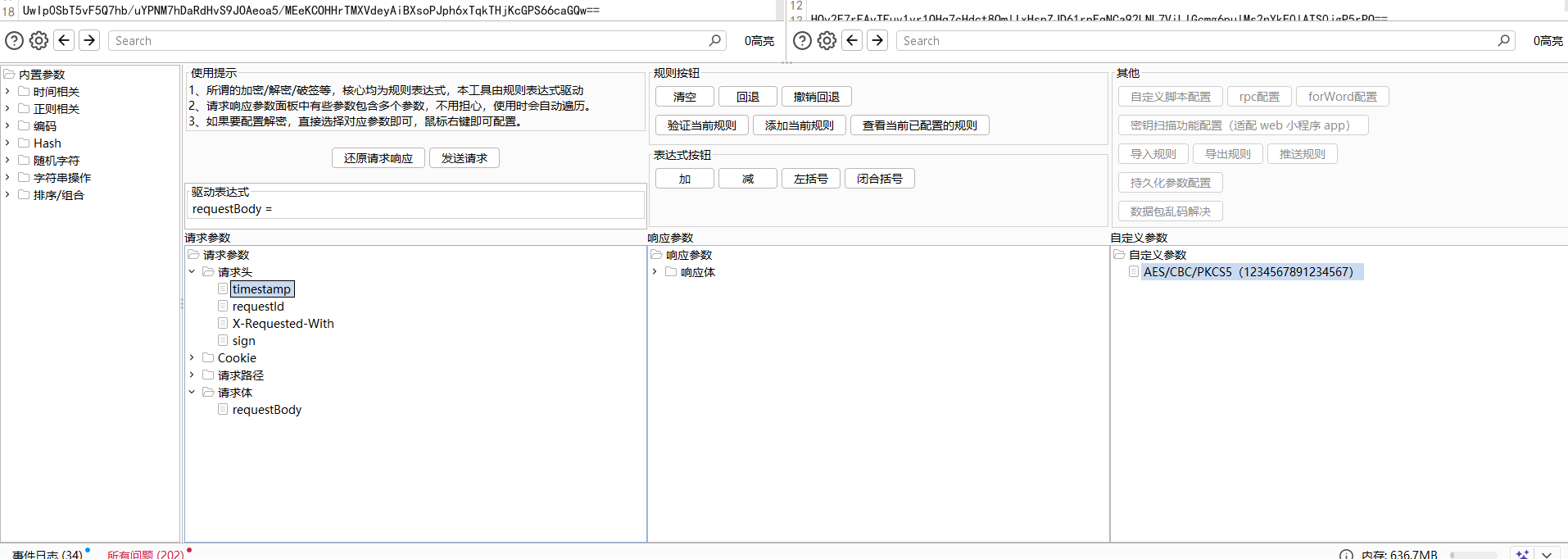The image size is (1568, 559).
Task: Click the folder icon of Cookie node
Action: (x=208, y=357)
